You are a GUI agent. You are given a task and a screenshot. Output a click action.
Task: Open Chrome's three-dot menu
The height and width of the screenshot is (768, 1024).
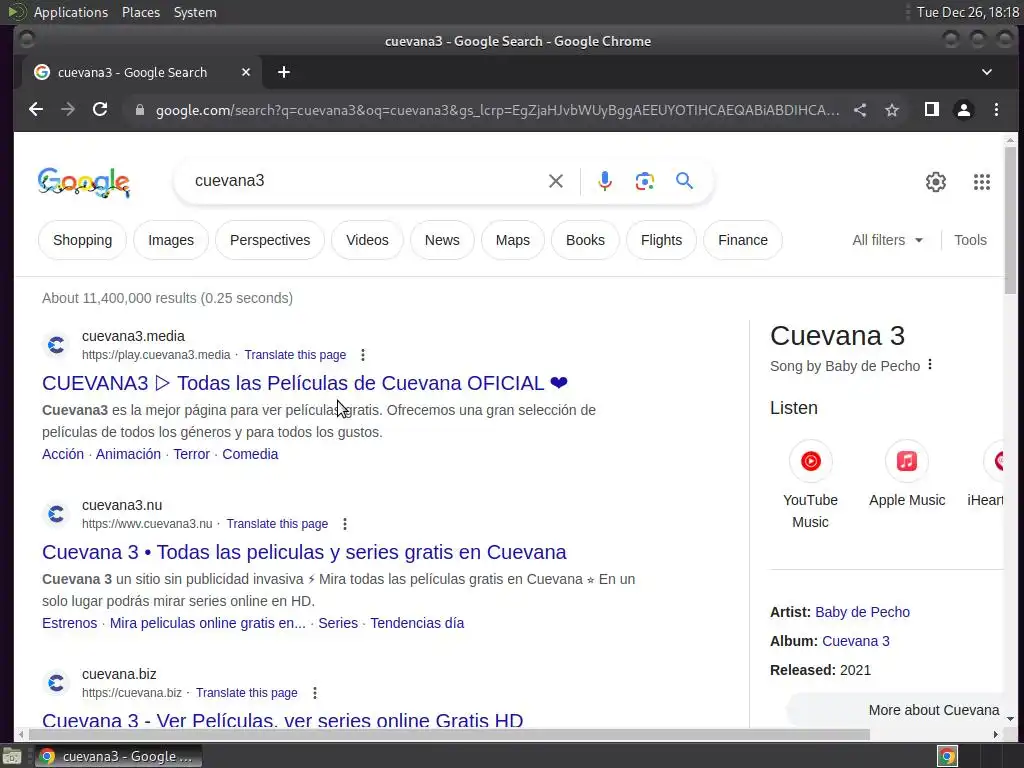click(996, 110)
